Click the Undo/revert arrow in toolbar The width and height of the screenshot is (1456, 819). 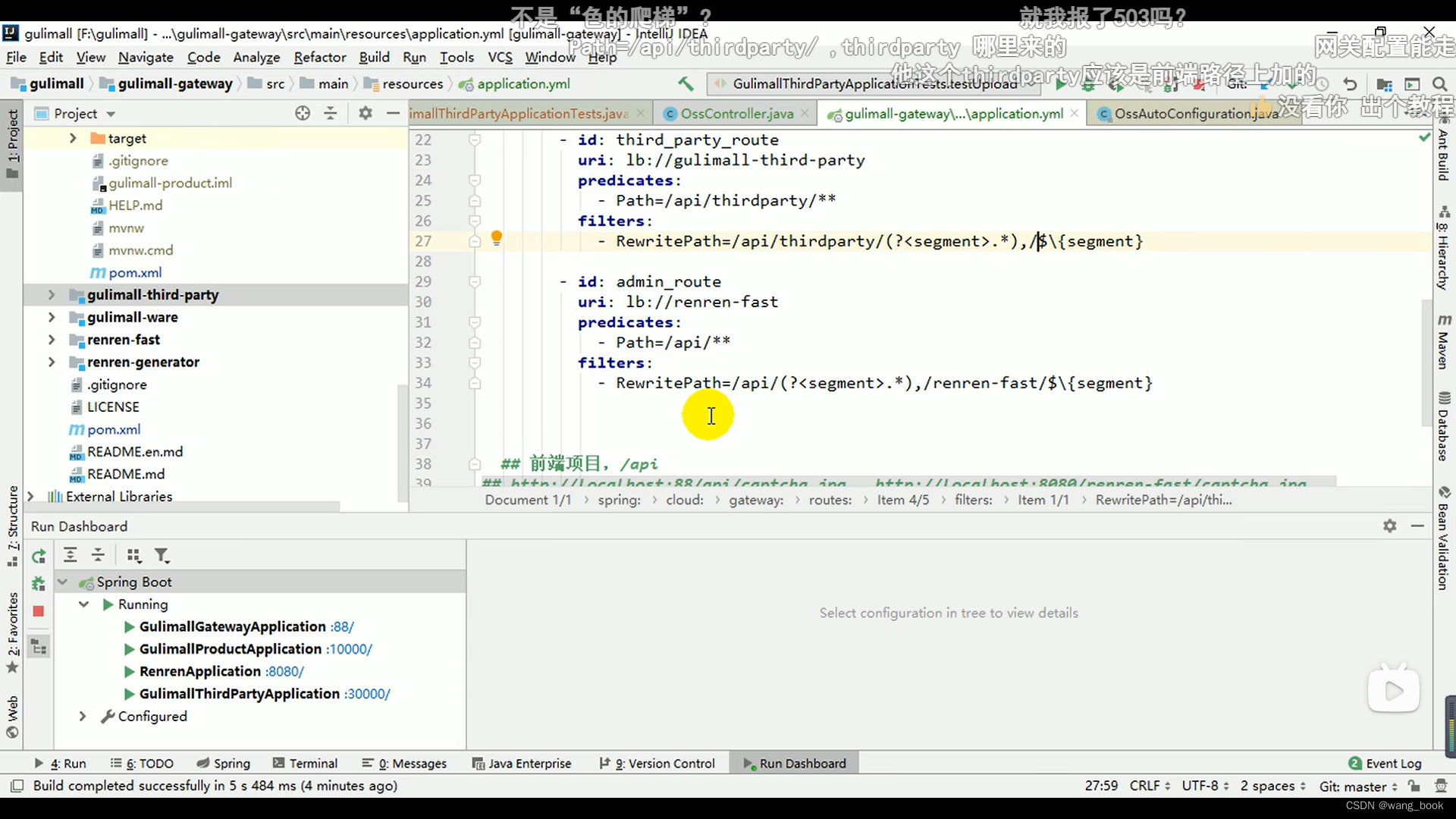click(x=1350, y=84)
